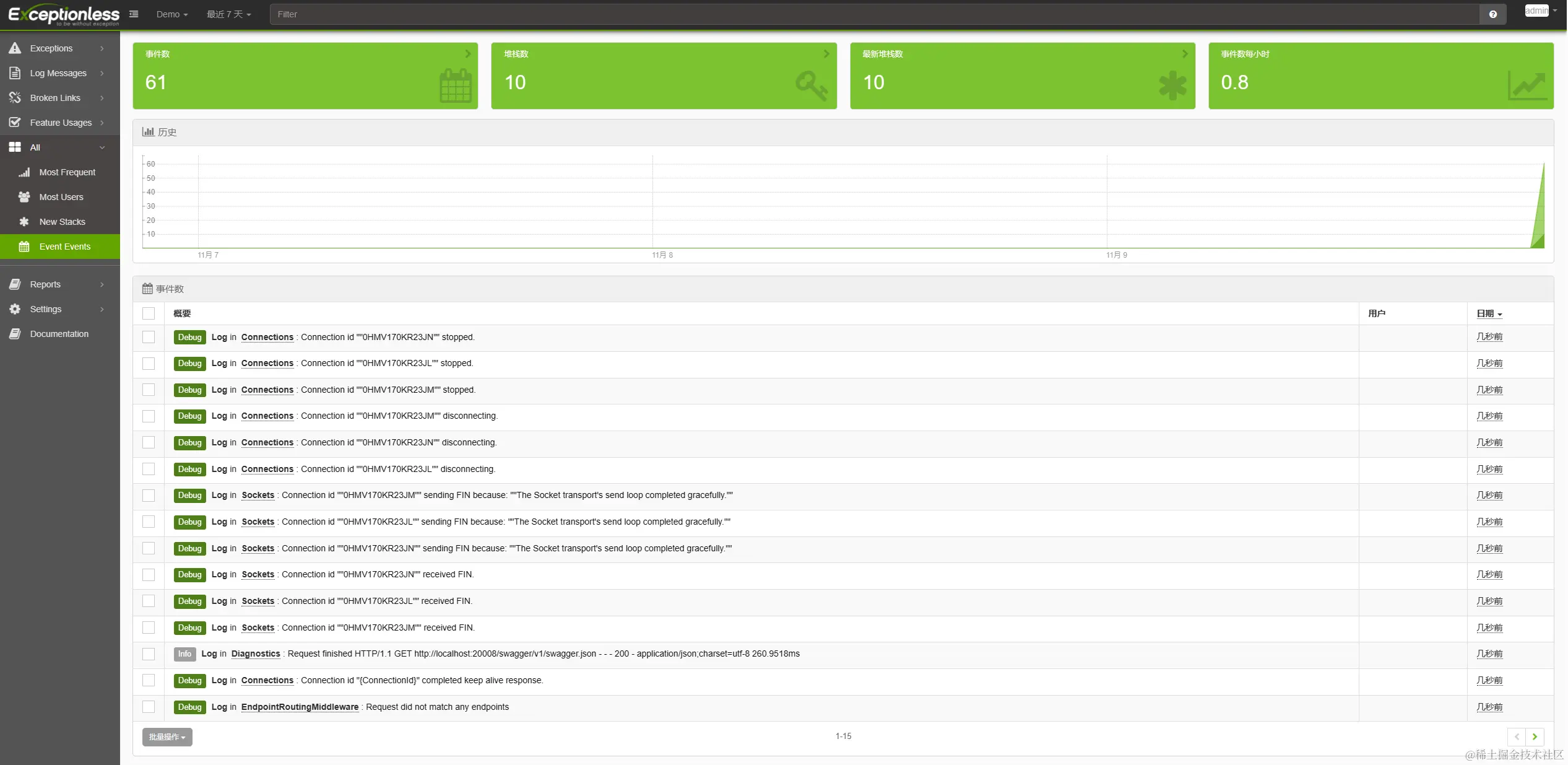Open Most Frequent in the sidebar
The width and height of the screenshot is (1568, 765).
click(67, 172)
